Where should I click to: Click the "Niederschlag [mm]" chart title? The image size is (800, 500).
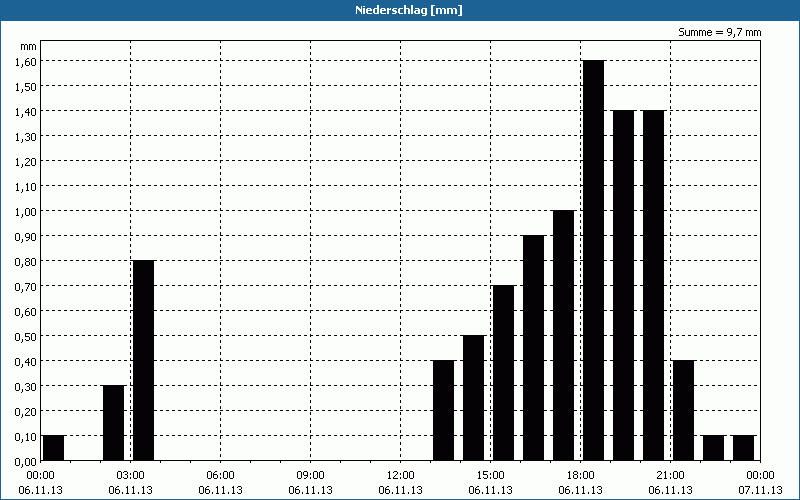pos(409,10)
